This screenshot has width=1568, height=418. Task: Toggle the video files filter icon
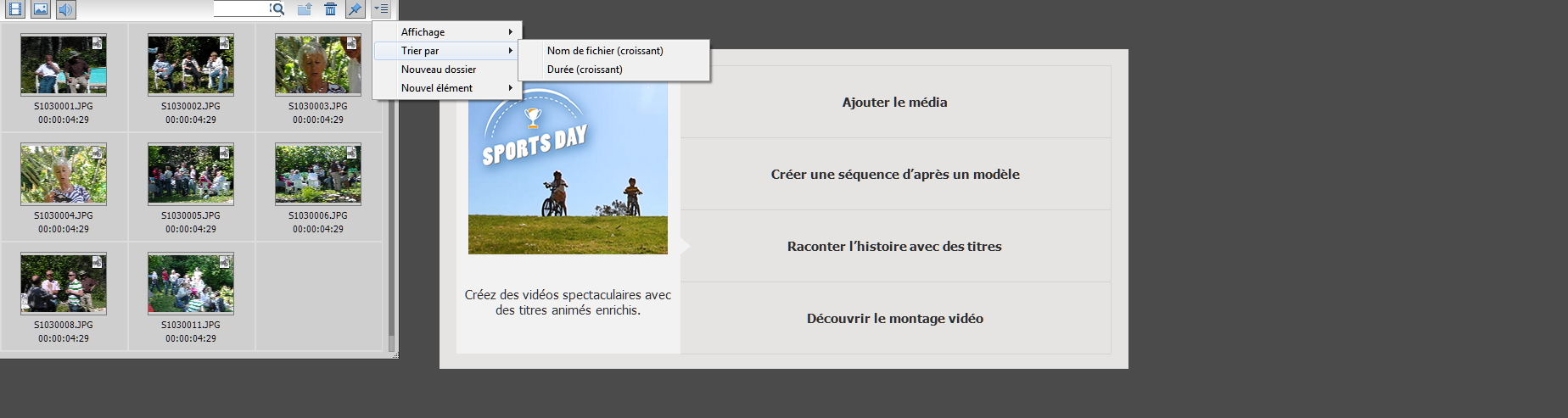click(x=14, y=9)
